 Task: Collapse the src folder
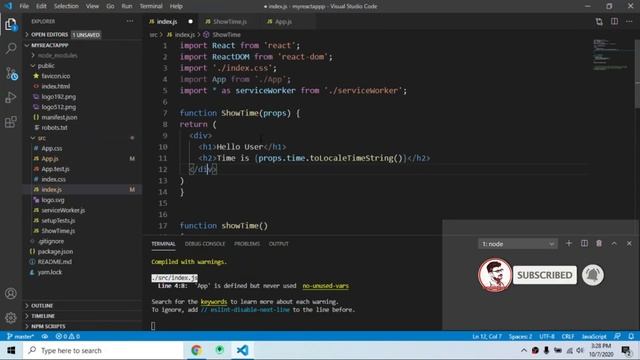click(x=82, y=138)
